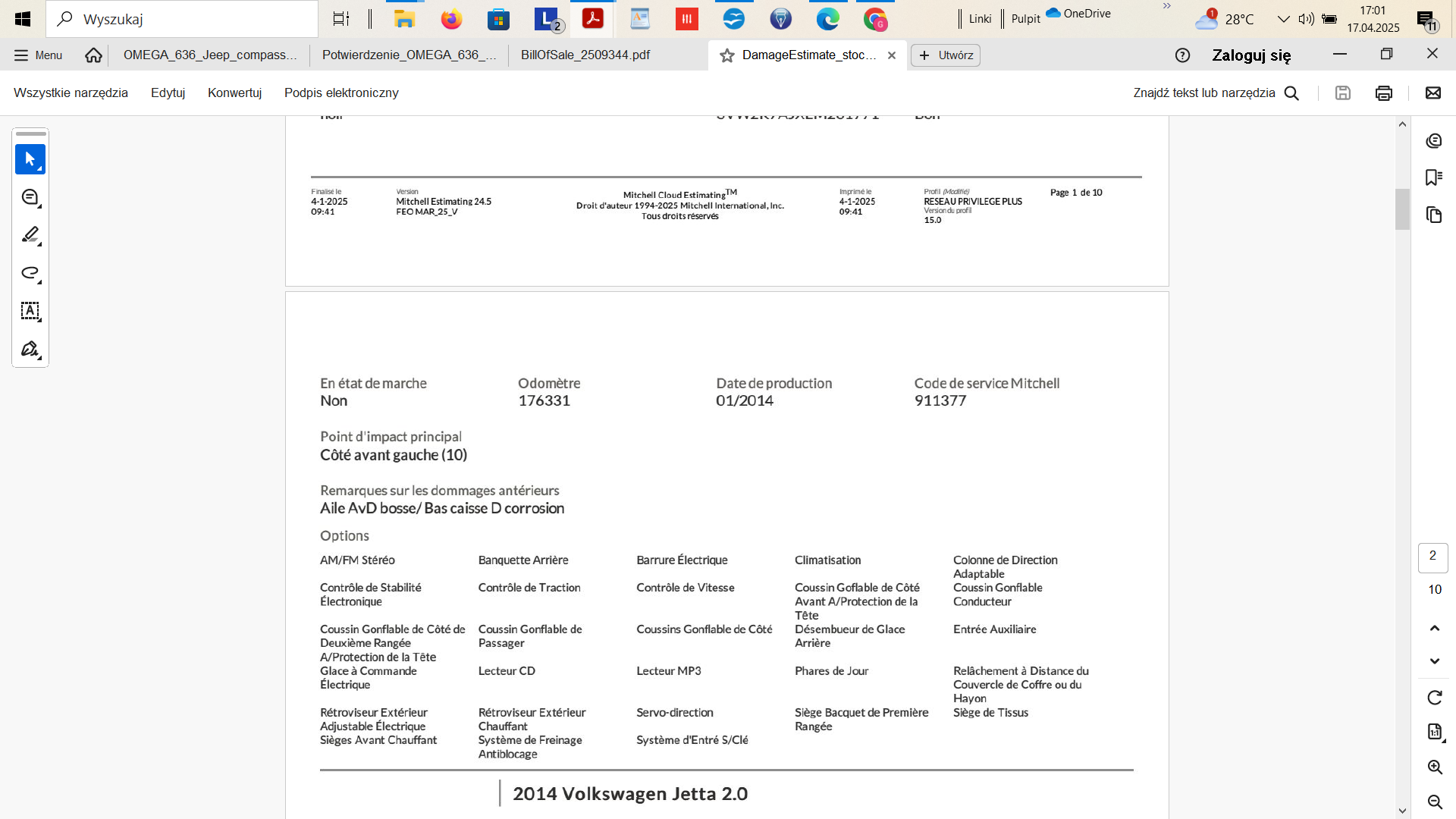Image resolution: width=1456 pixels, height=819 pixels.
Task: Open the notification center
Action: click(1426, 20)
